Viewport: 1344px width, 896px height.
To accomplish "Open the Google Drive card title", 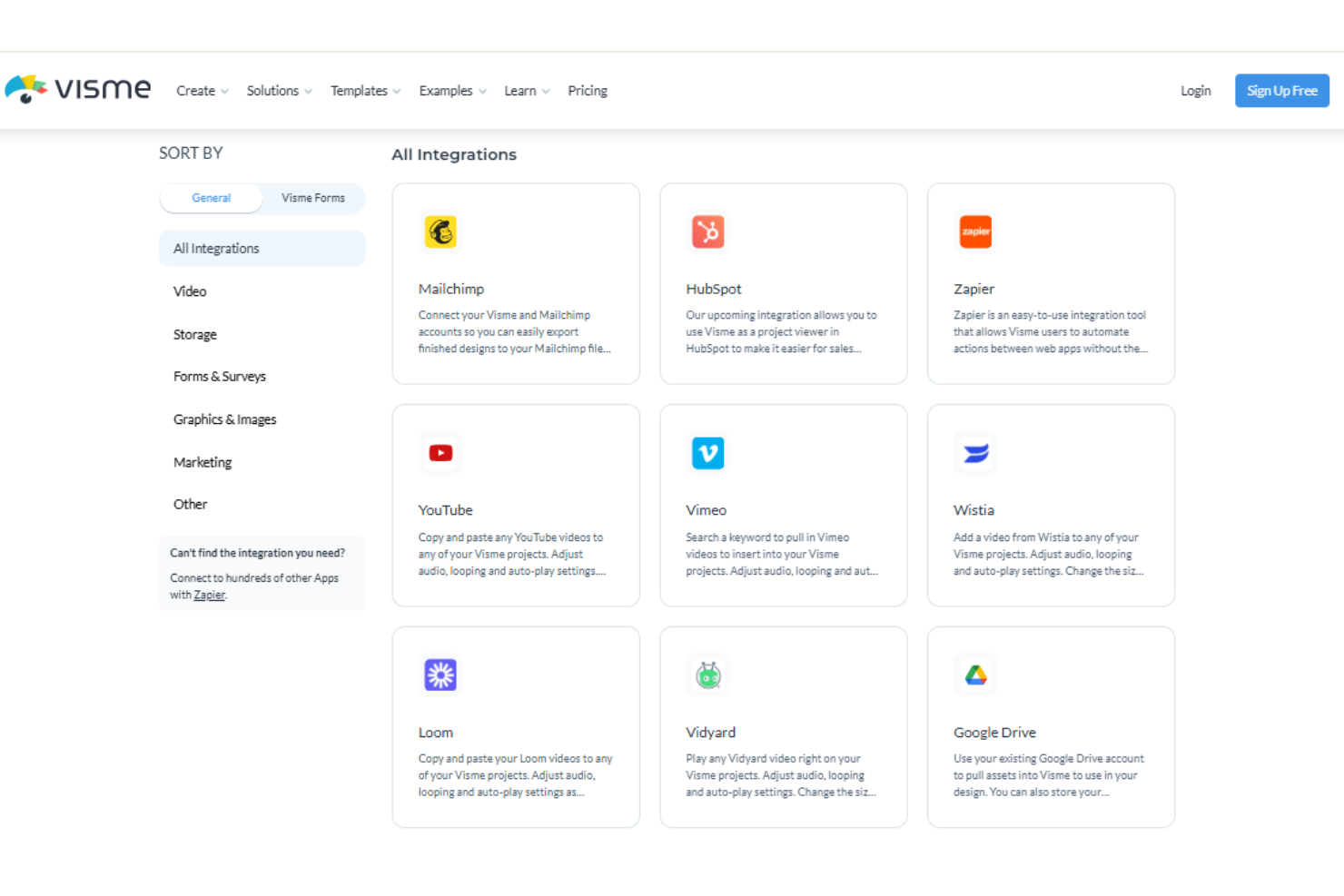I will tap(994, 733).
